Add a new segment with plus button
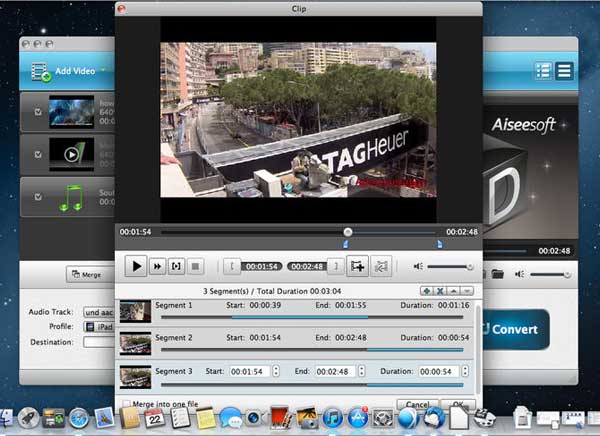This screenshot has height=436, width=600. coord(427,291)
